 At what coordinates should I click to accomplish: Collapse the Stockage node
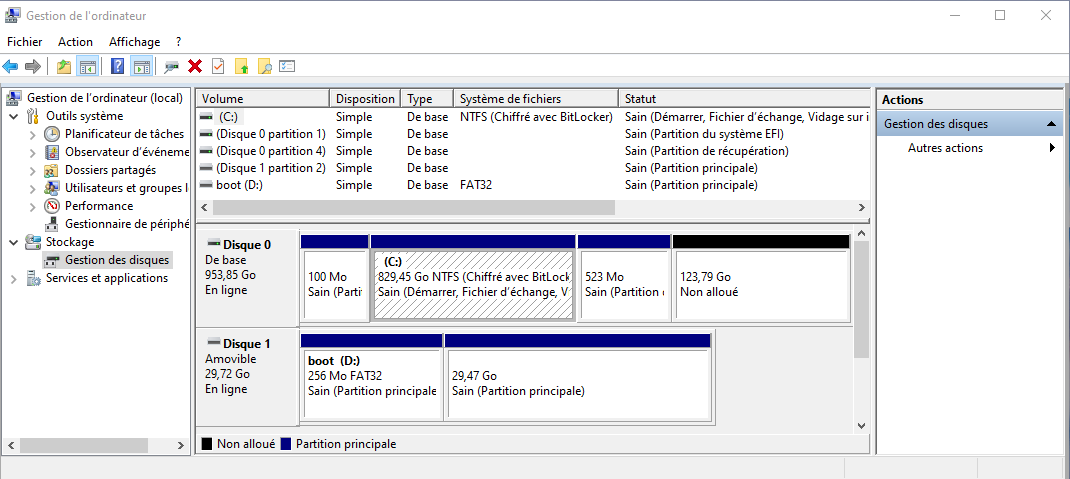(x=14, y=242)
